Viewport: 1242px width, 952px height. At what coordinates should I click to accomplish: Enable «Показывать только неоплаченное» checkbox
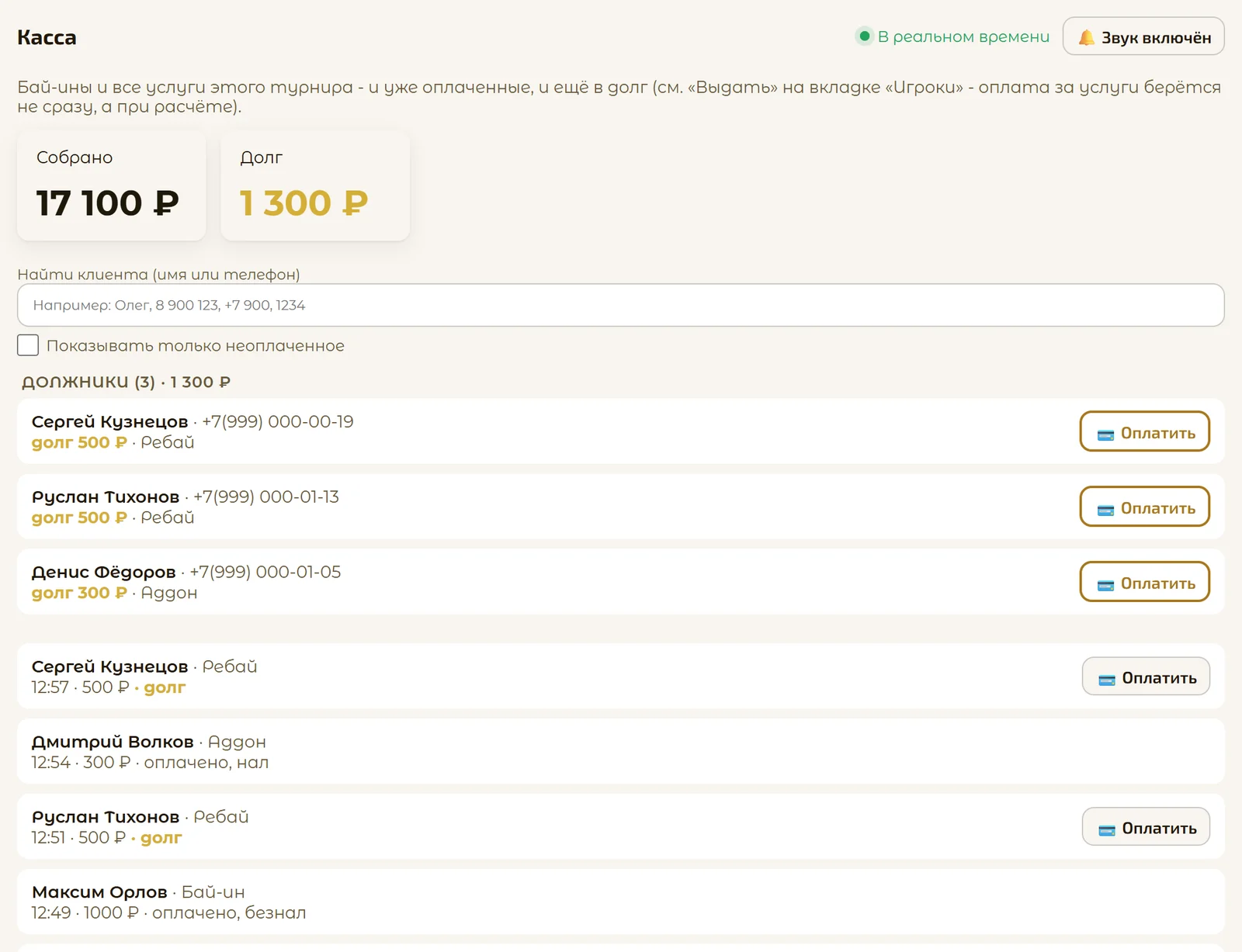coord(28,345)
